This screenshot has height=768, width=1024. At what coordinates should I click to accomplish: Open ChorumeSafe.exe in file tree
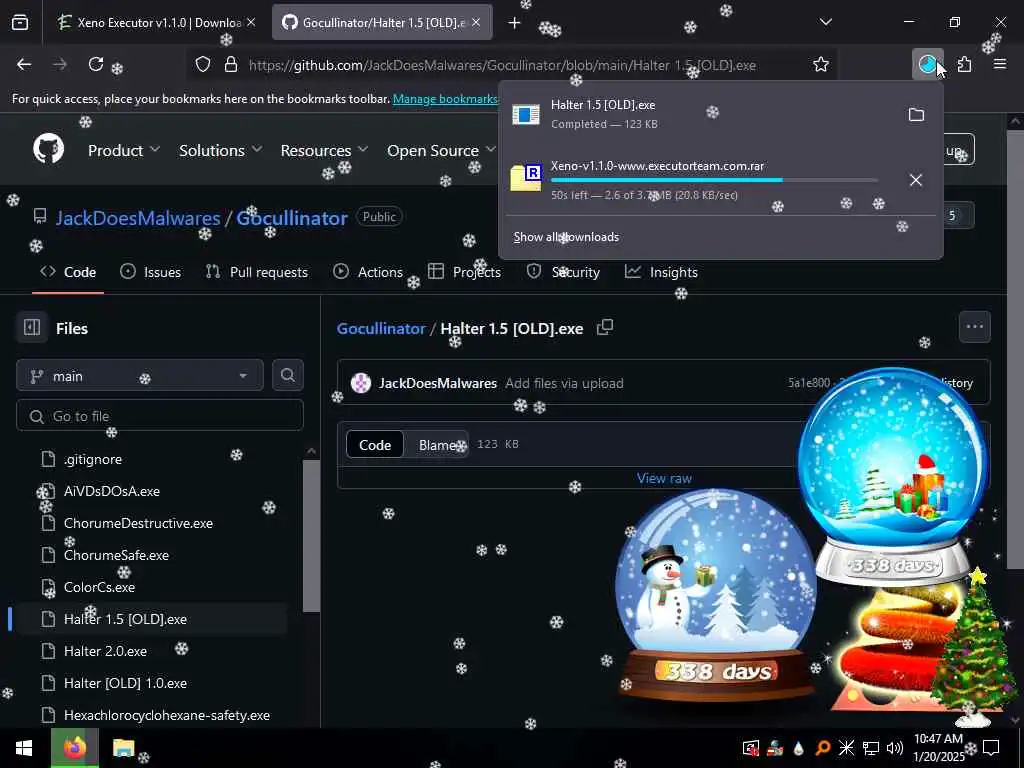click(116, 556)
